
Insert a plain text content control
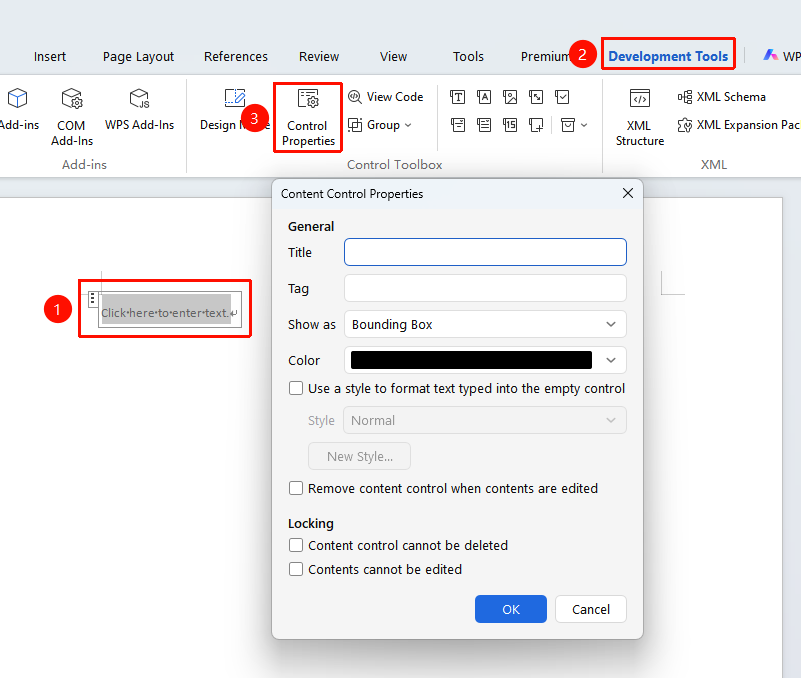point(484,97)
